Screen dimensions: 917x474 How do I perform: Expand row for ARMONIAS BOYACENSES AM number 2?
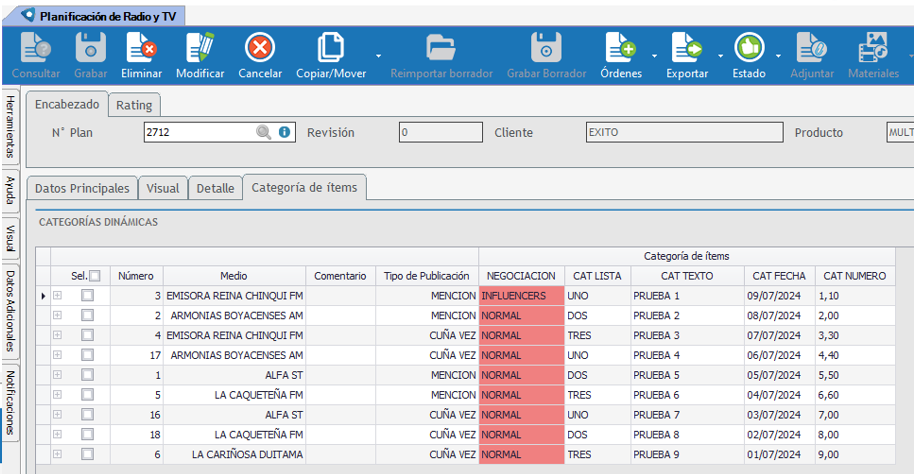tap(57, 316)
